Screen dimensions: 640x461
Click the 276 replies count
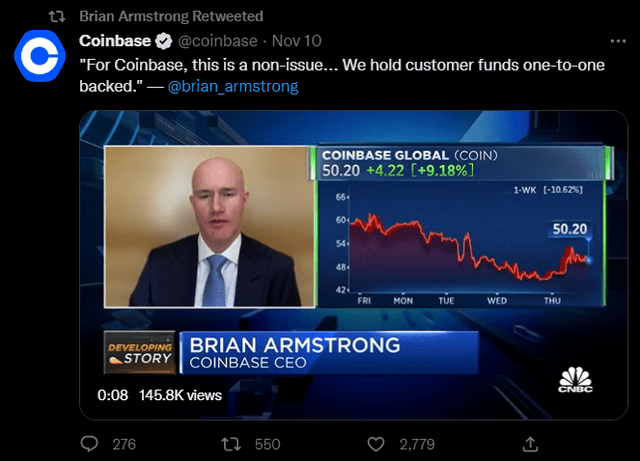(x=124, y=444)
